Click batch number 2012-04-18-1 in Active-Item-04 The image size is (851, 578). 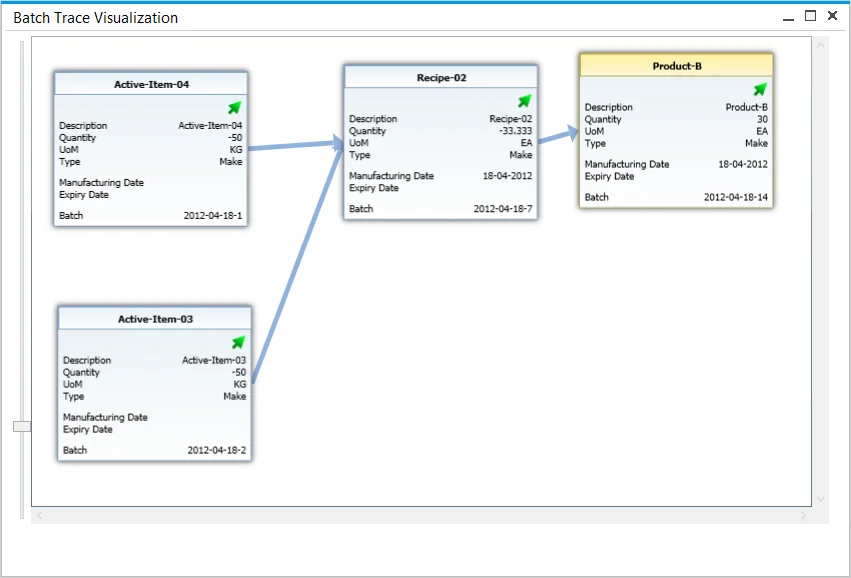coord(212,216)
